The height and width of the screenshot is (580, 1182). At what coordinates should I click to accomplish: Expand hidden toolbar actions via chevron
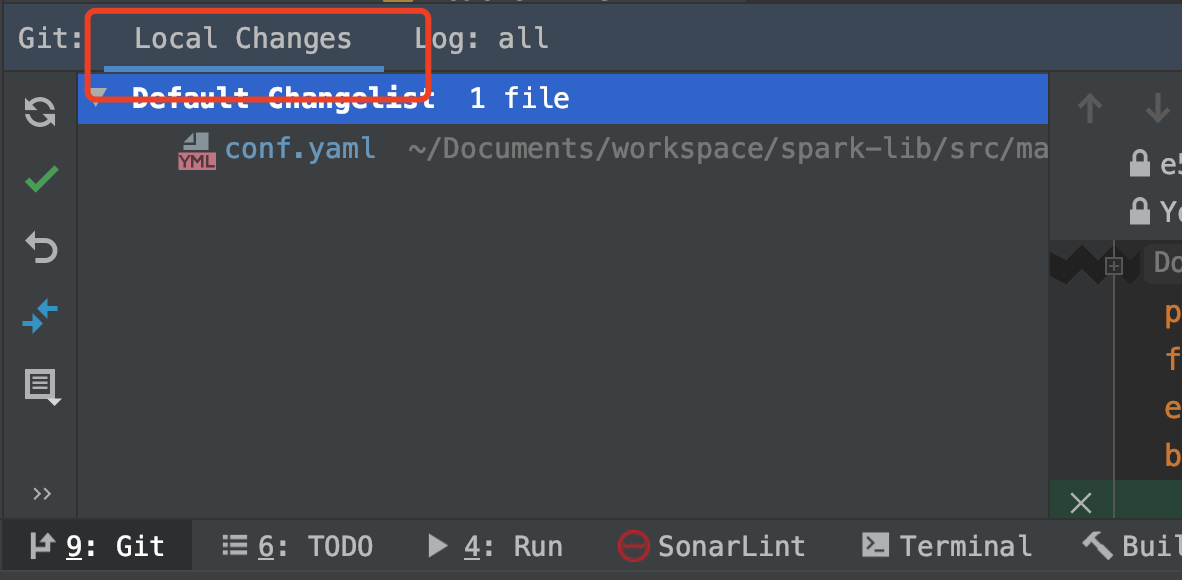40,493
